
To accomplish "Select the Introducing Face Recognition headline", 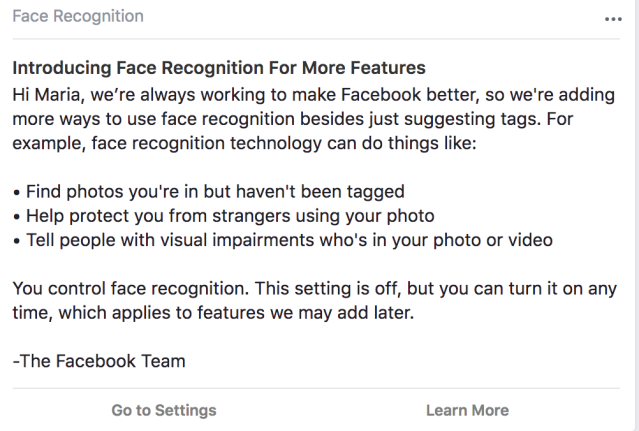I will [219, 68].
